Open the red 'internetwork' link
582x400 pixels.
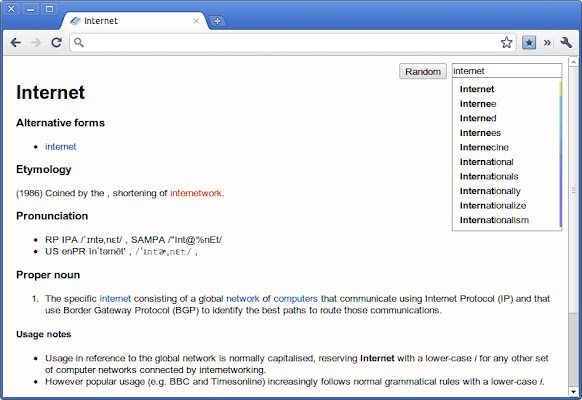pos(196,193)
